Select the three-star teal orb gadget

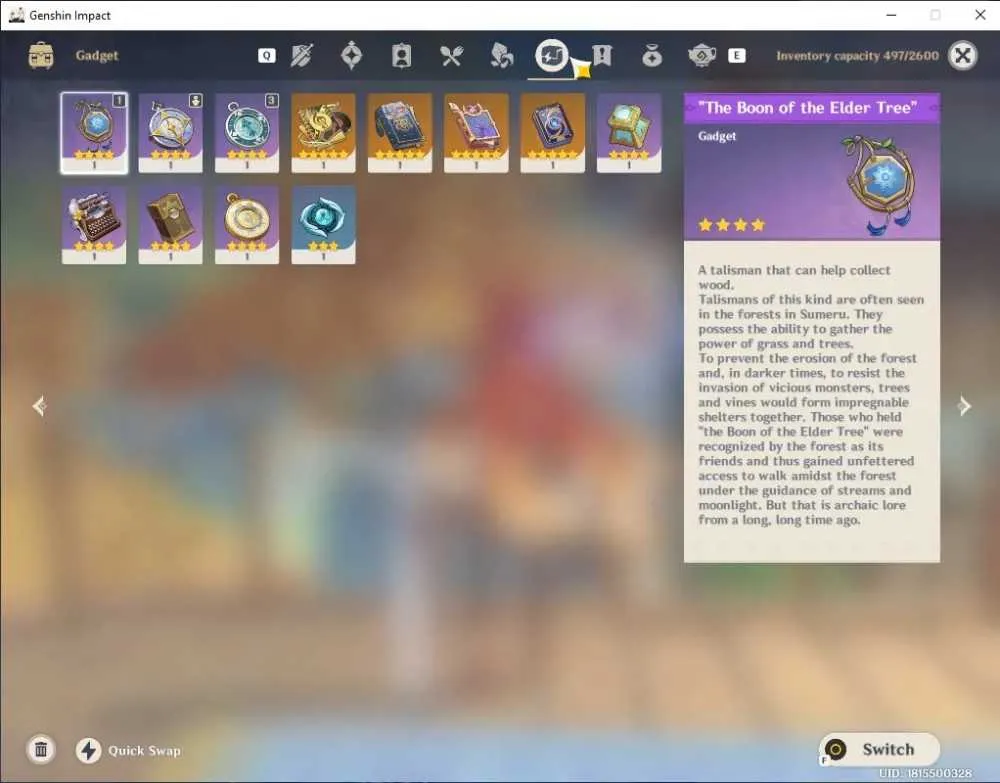click(323, 224)
